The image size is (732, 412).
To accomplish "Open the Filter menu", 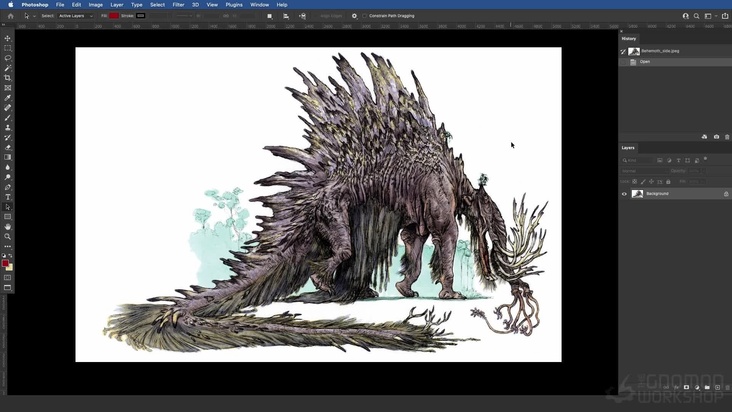I will [x=178, y=5].
